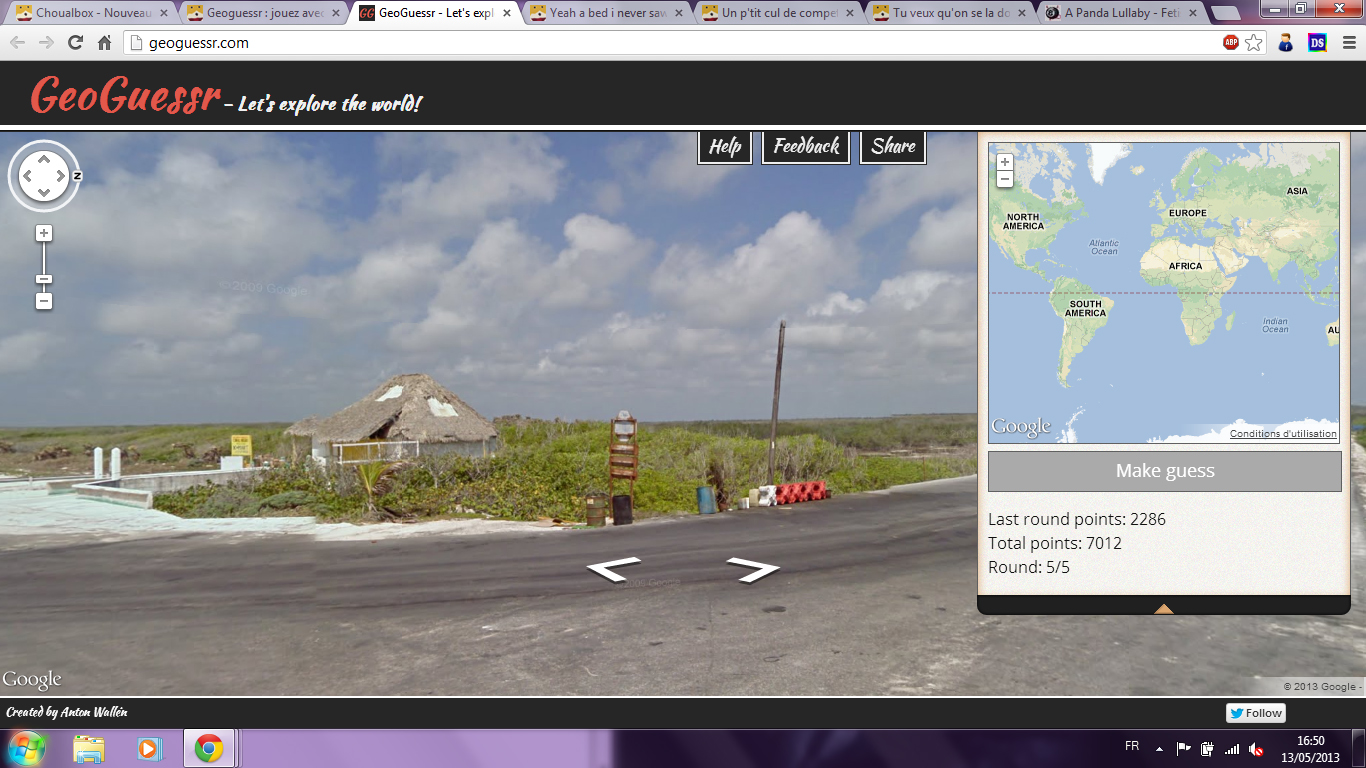This screenshot has height=768, width=1366.
Task: Switch to the A Panda Lullaby tab
Action: (1119, 13)
